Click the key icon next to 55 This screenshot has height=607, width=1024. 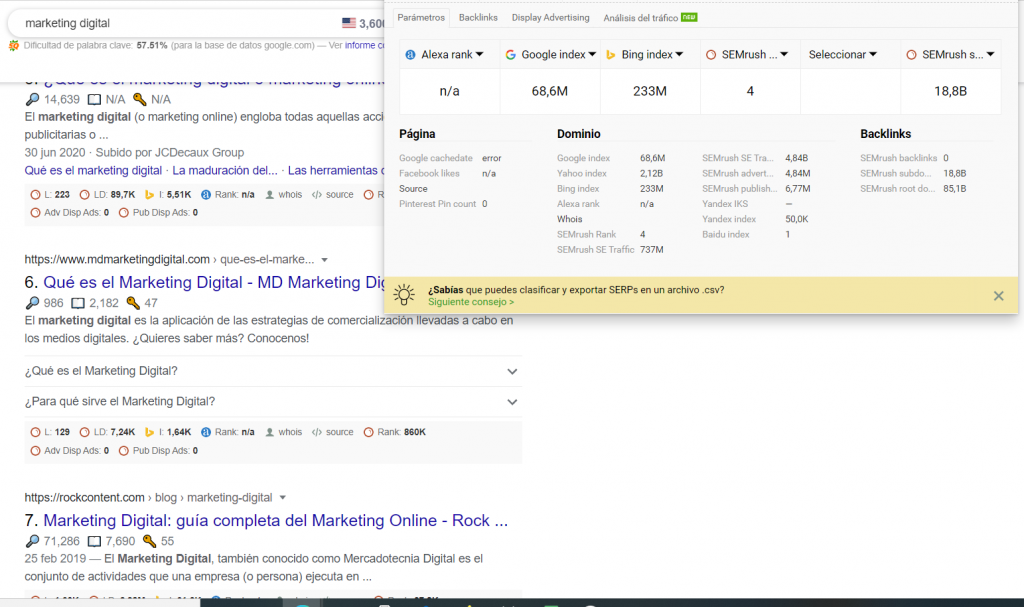coord(150,542)
